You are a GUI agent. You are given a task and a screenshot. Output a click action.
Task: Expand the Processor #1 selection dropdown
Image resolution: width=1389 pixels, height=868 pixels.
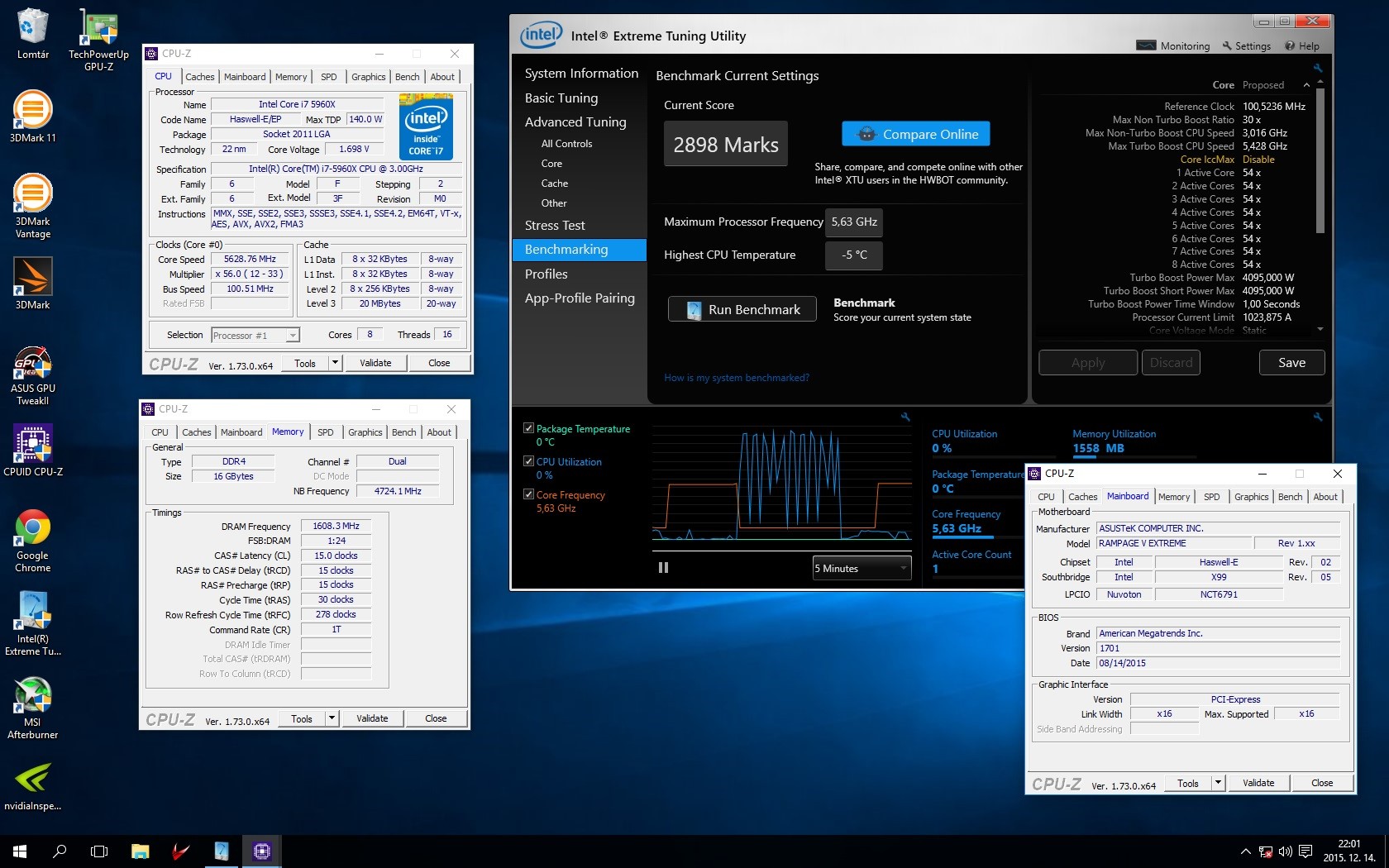tap(292, 336)
